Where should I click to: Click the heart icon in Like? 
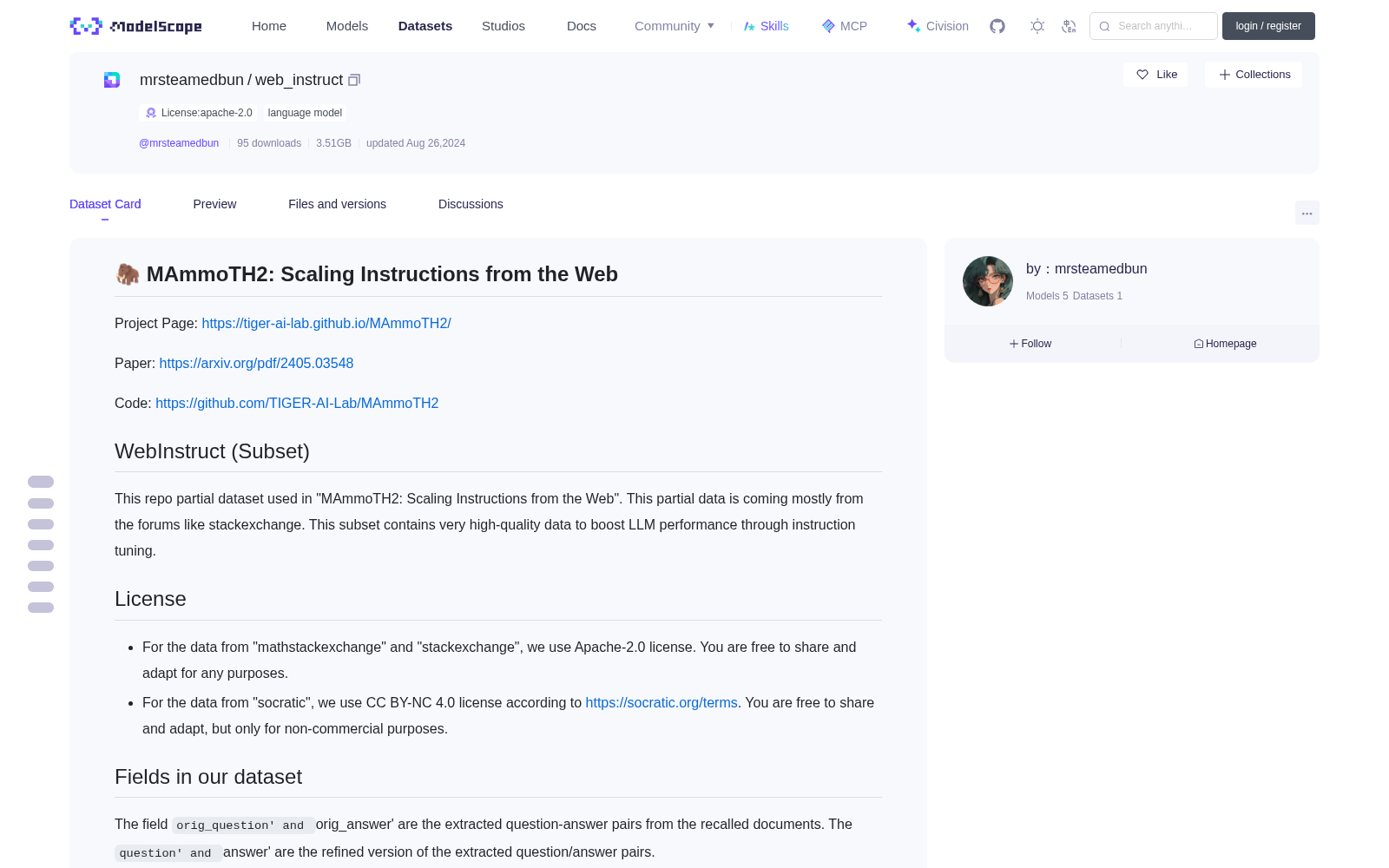(1142, 75)
